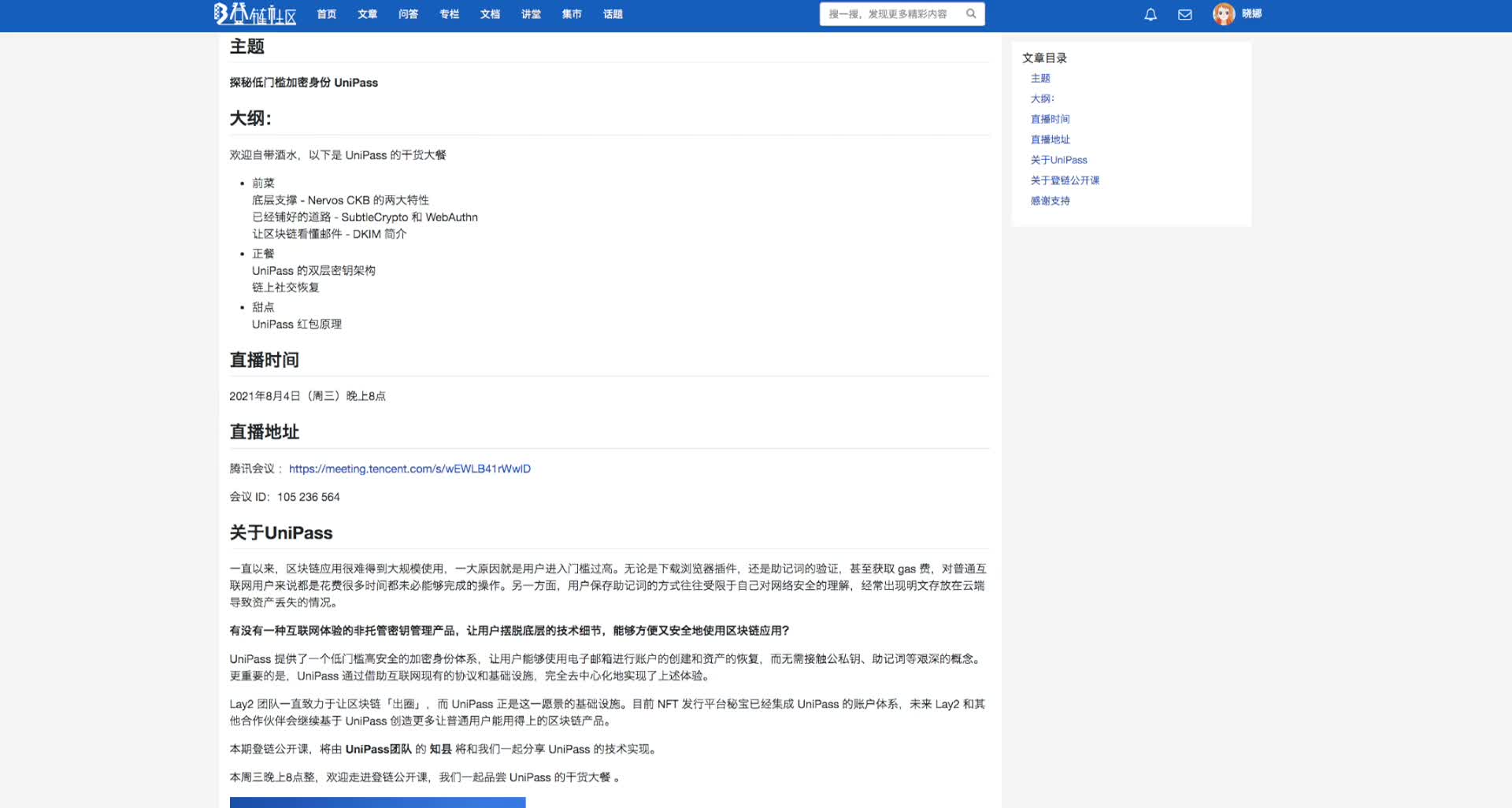Click the 文章目录 sidebar title

point(1045,57)
